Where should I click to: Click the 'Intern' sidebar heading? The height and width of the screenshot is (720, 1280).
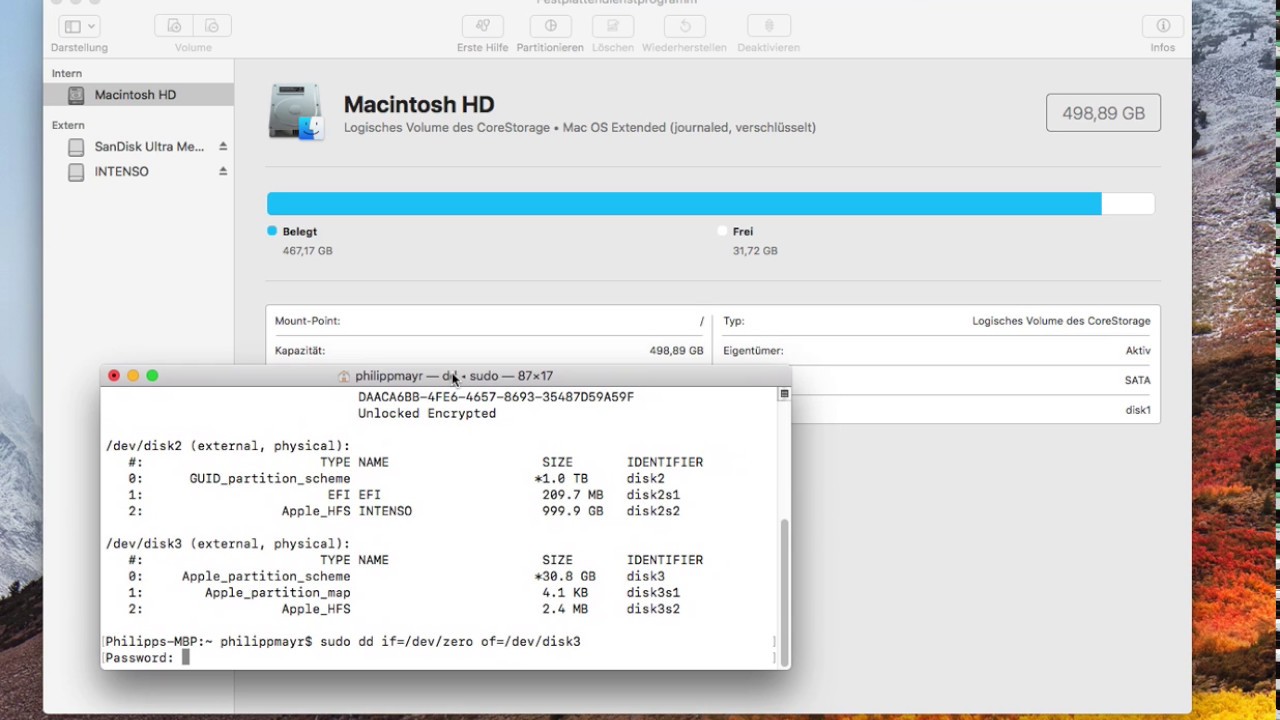click(x=67, y=73)
